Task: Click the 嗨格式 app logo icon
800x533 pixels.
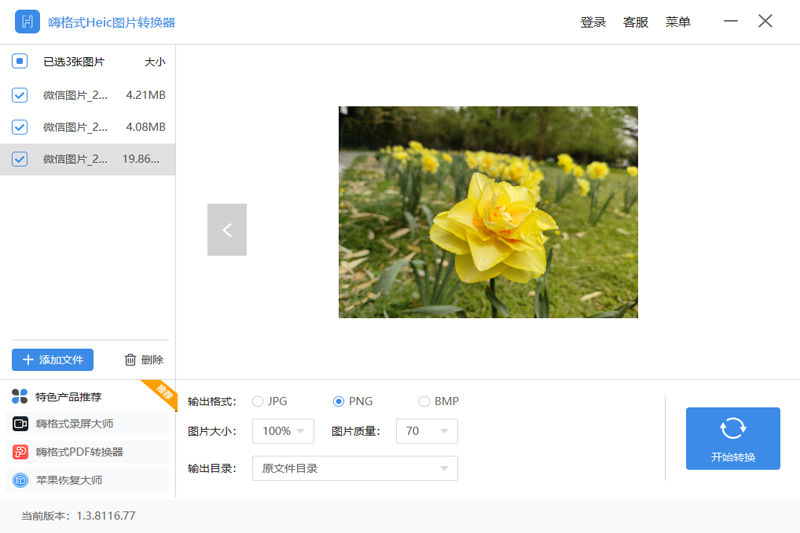Action: pyautogui.click(x=28, y=22)
